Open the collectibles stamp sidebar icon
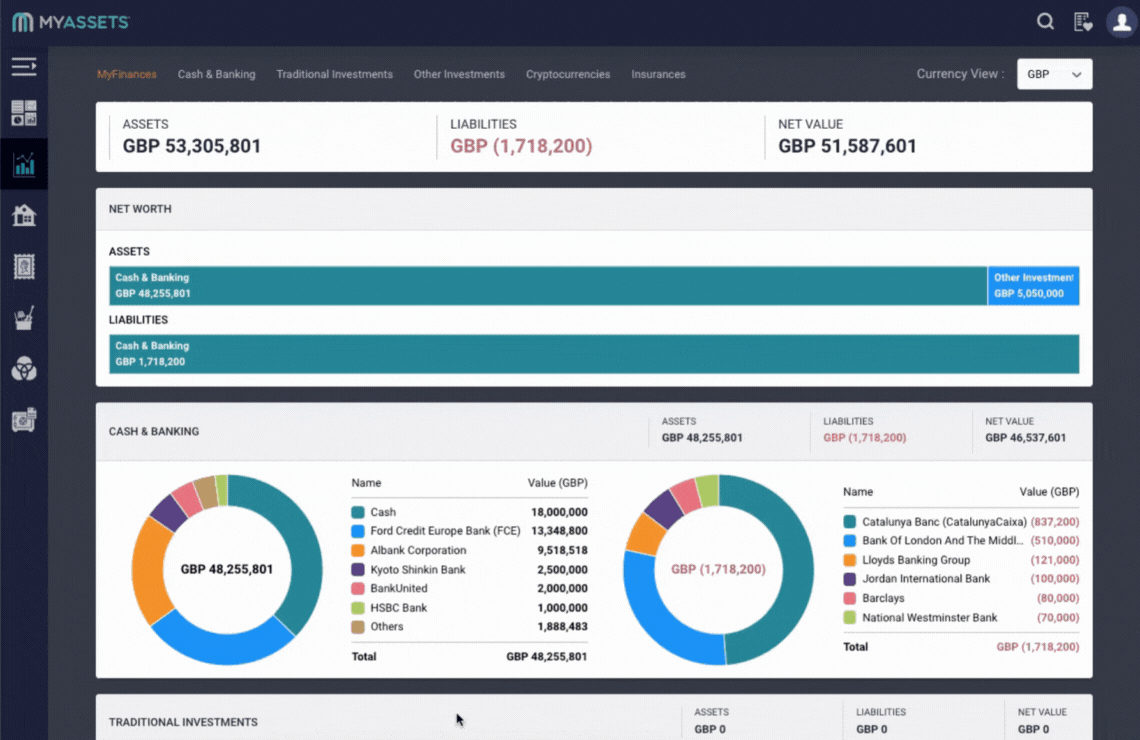This screenshot has width=1140, height=740. pos(24,267)
